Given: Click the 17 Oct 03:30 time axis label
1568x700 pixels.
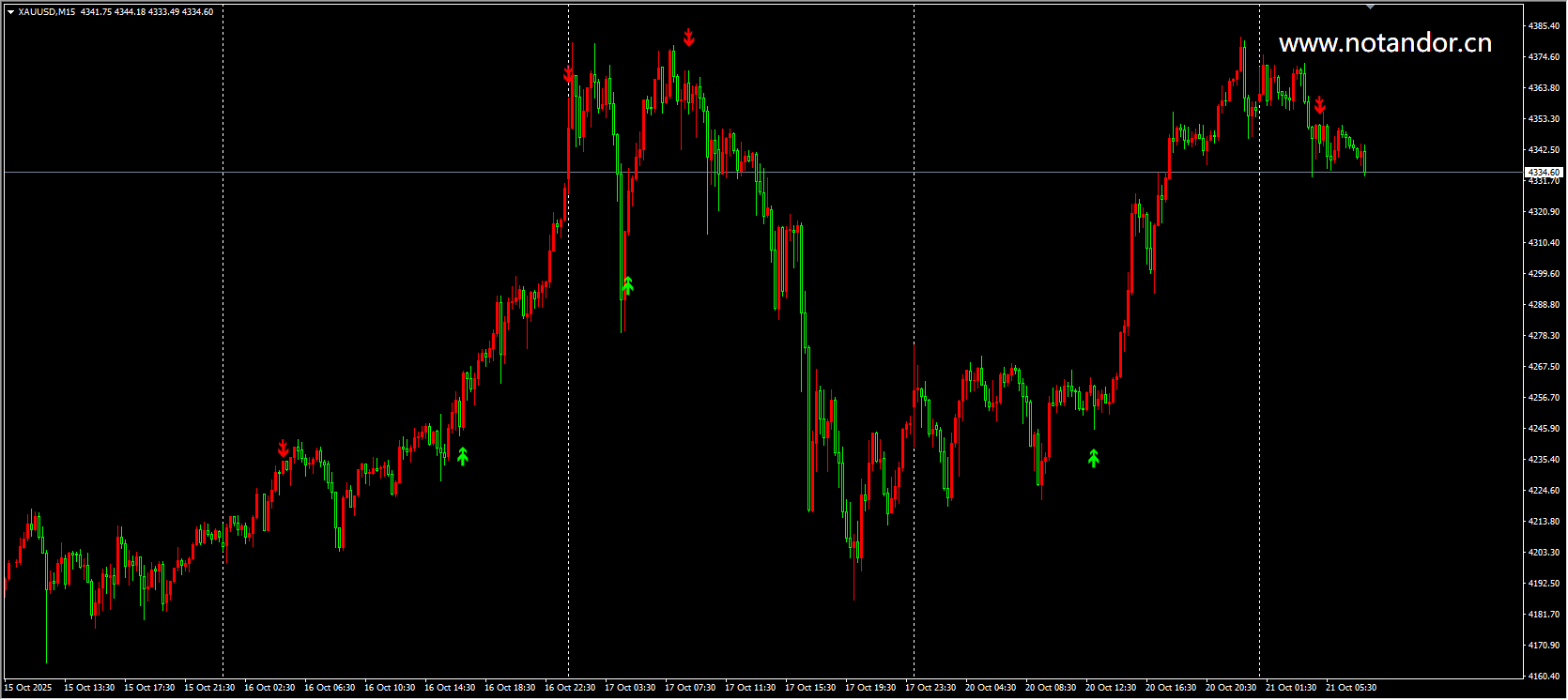Looking at the screenshot, I should pos(630,688).
